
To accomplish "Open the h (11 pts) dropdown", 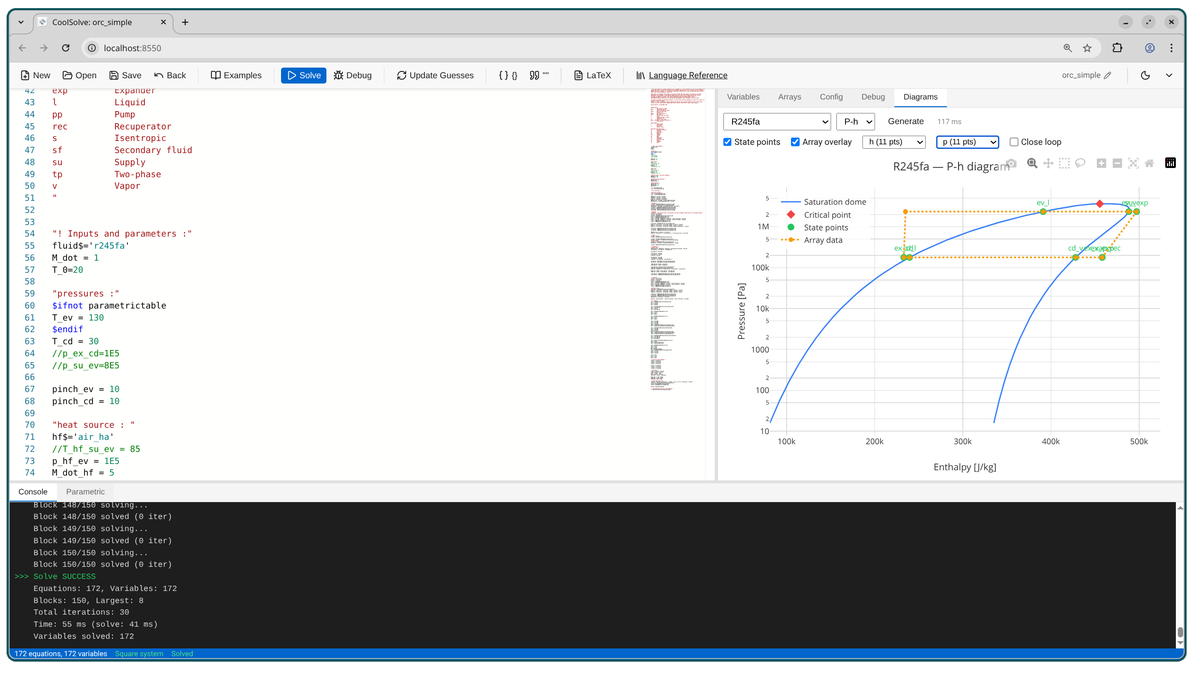I will tap(894, 142).
